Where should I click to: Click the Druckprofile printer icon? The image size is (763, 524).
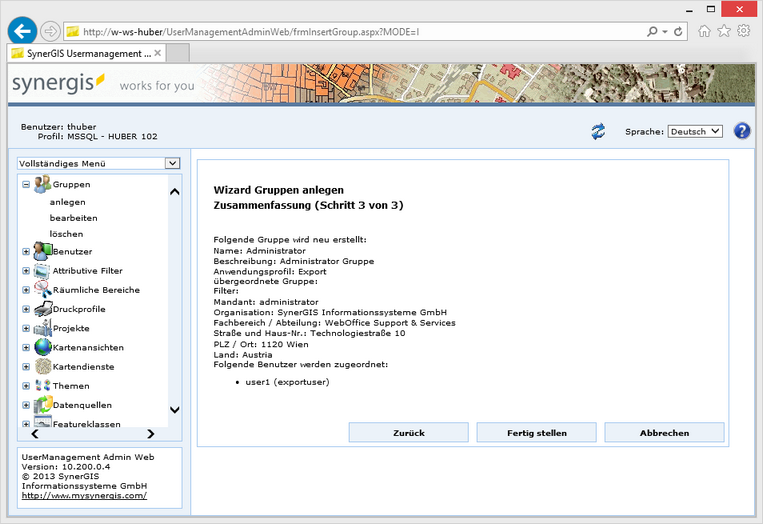coord(42,309)
